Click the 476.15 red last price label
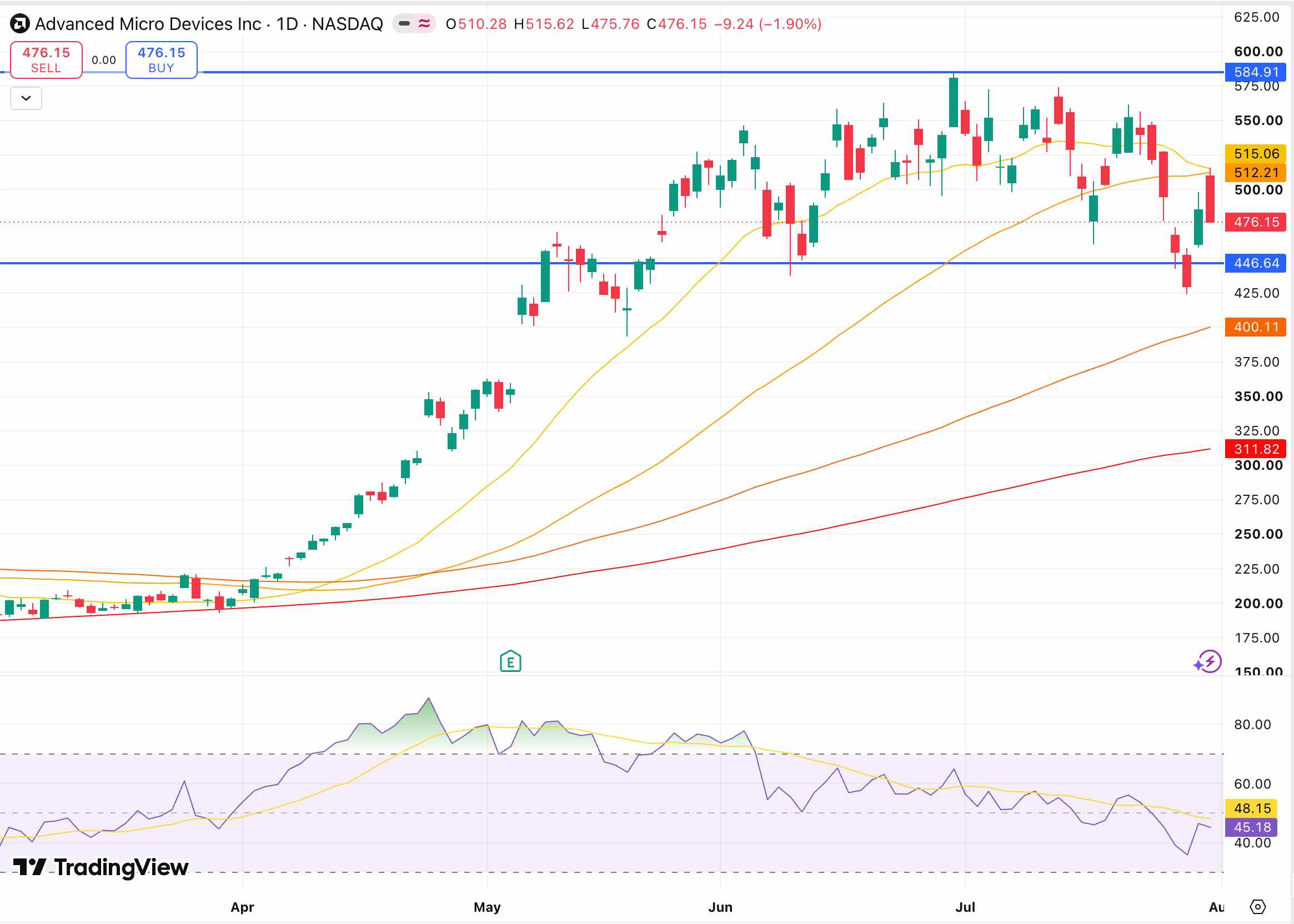Screen dimensions: 1294x924 coord(1255,222)
